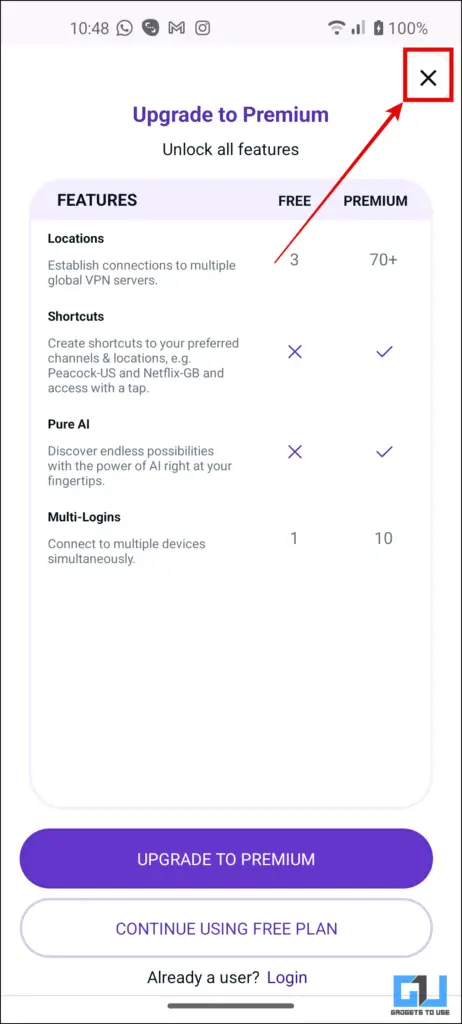Tap the bottom navigation gesture bar
Viewport: 462px width, 1024px height.
[231, 1006]
